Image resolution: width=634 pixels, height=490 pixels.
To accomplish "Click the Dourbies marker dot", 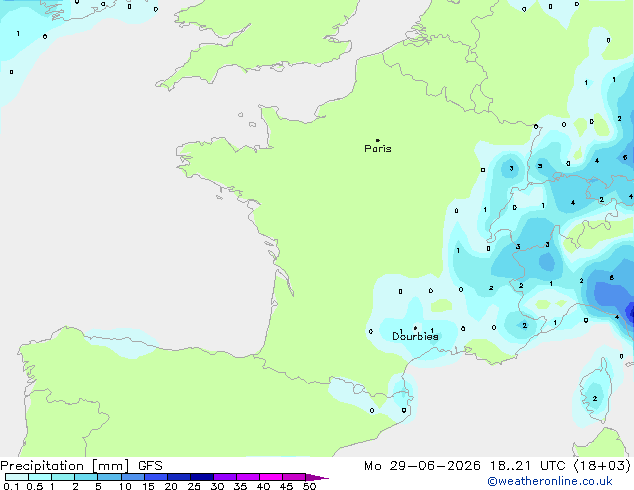I will click(415, 328).
